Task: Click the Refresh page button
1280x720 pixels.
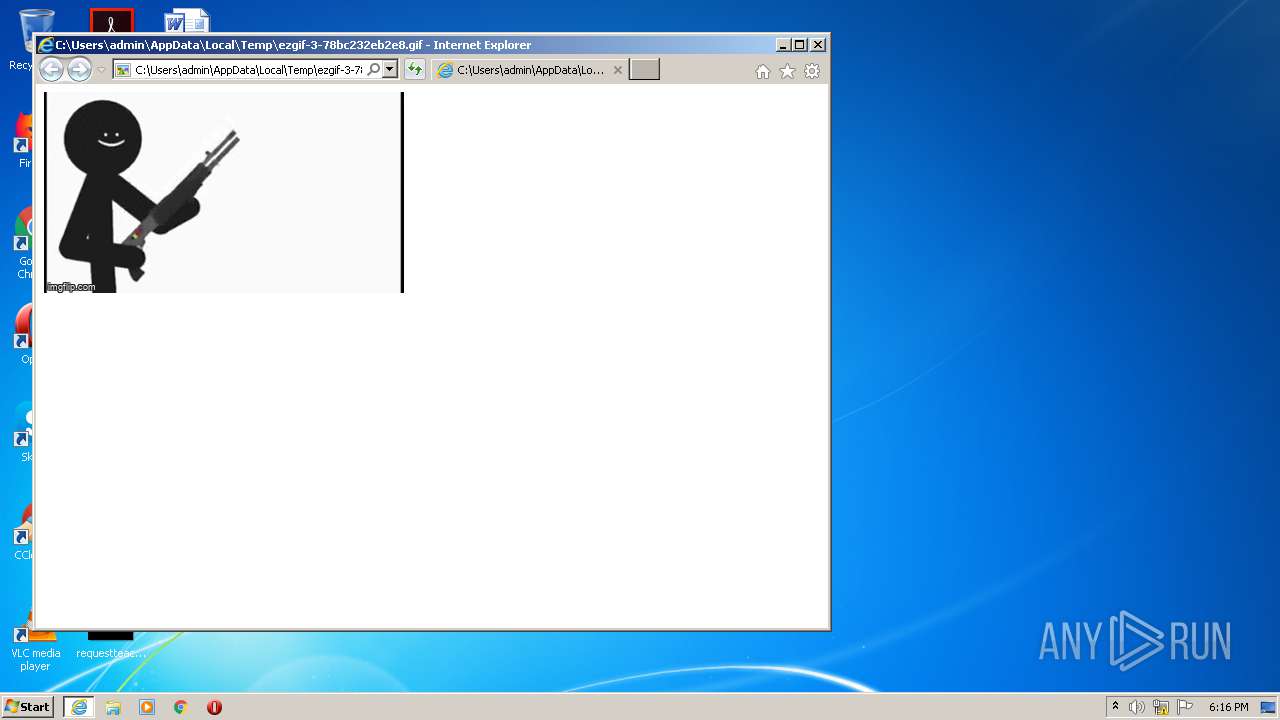Action: [415, 70]
